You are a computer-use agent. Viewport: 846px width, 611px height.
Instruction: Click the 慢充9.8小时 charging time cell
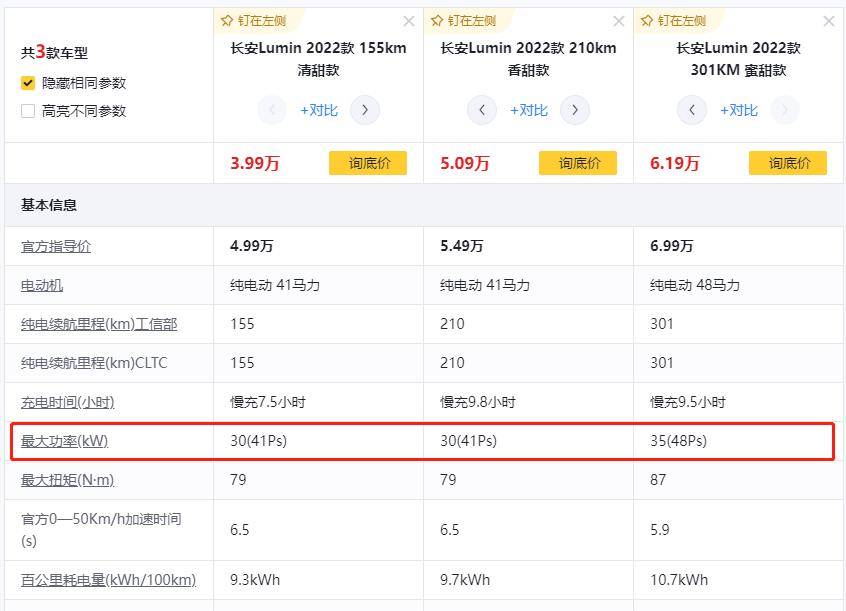point(477,402)
